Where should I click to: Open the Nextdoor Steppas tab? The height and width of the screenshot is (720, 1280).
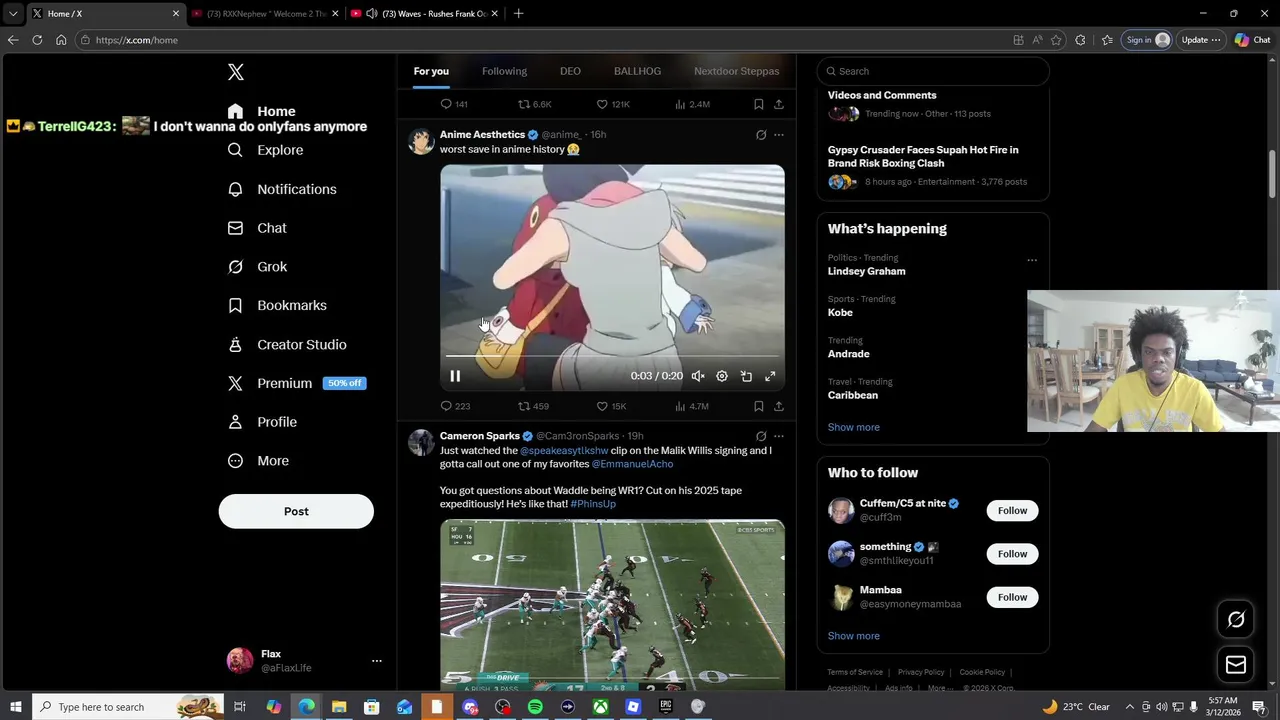[736, 71]
